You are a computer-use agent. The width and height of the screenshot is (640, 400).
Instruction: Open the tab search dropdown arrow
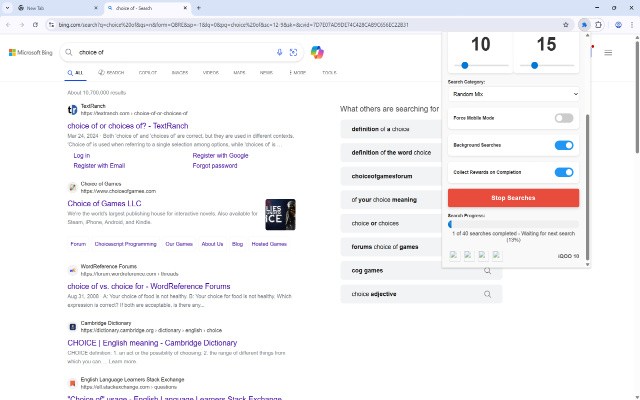click(7, 8)
